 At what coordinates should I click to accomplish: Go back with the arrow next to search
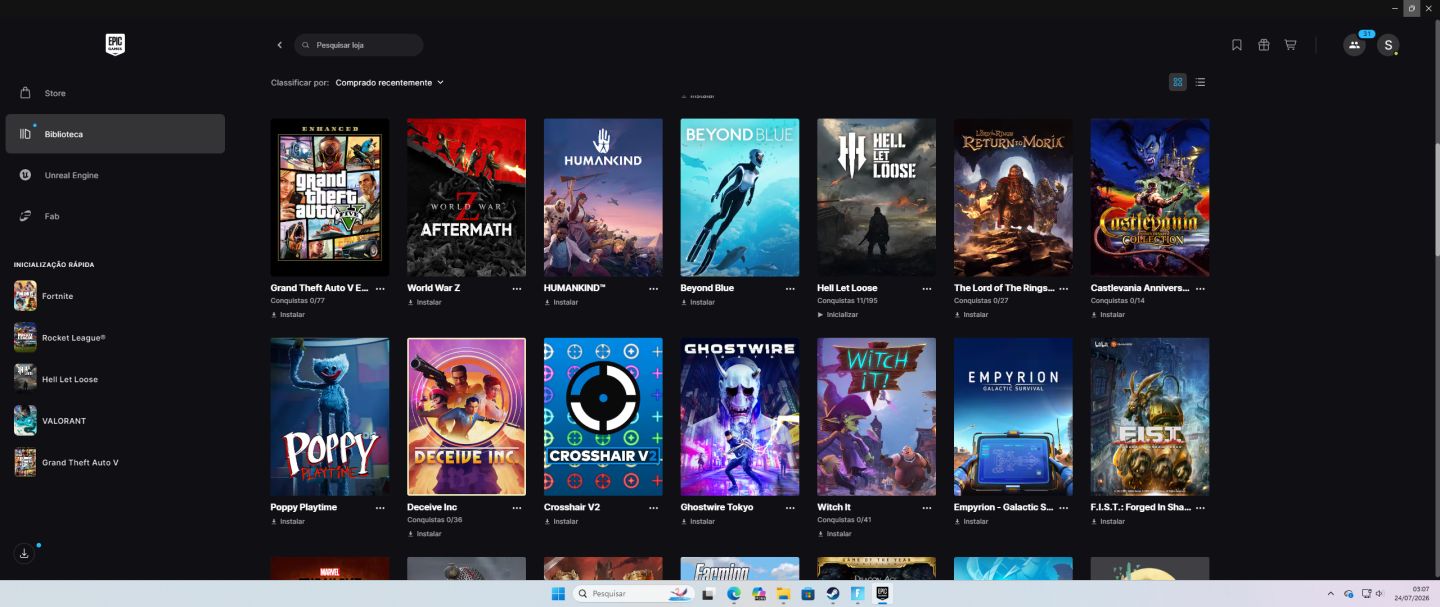pyautogui.click(x=280, y=45)
